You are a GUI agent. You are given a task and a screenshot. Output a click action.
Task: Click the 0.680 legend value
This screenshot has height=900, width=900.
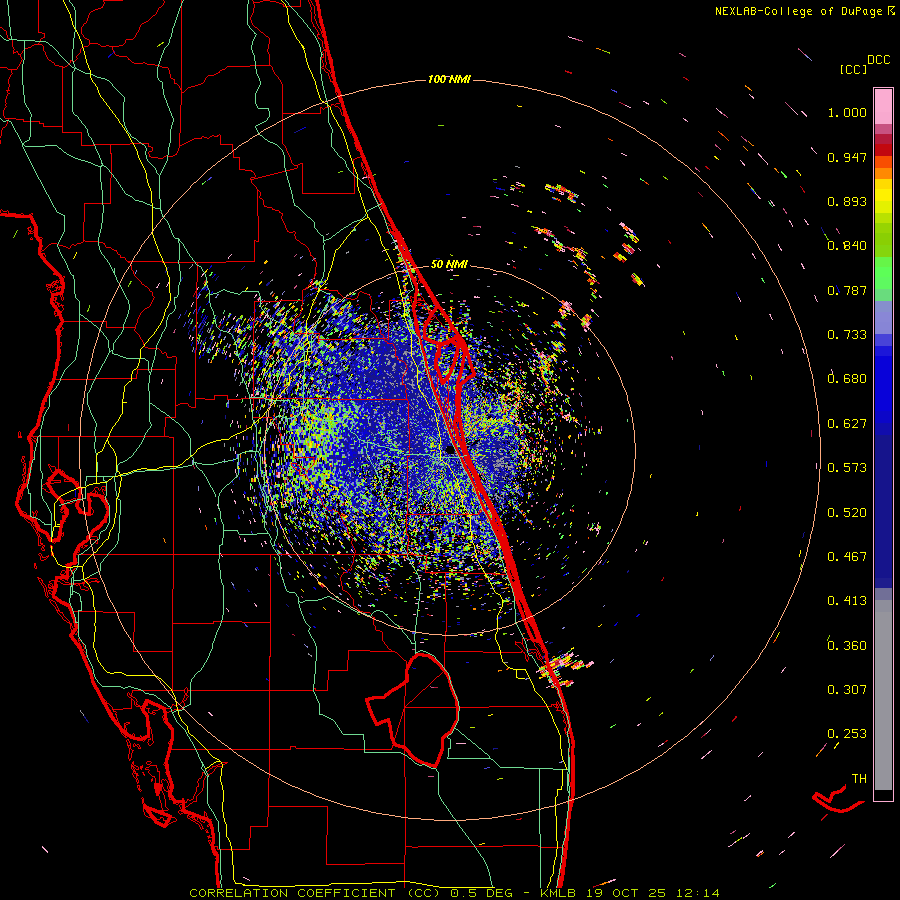tap(847, 379)
